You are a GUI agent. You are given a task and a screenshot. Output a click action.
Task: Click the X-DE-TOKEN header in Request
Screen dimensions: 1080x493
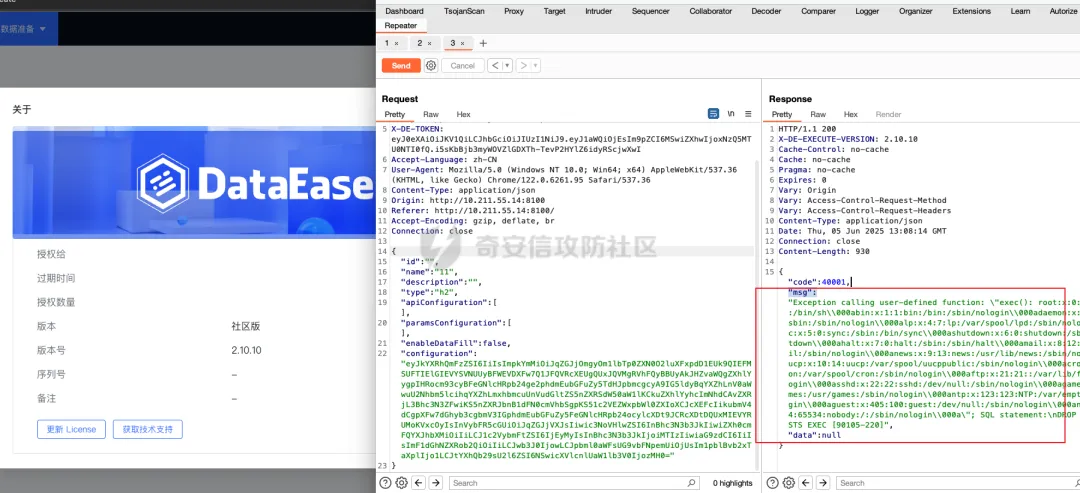pos(419,129)
